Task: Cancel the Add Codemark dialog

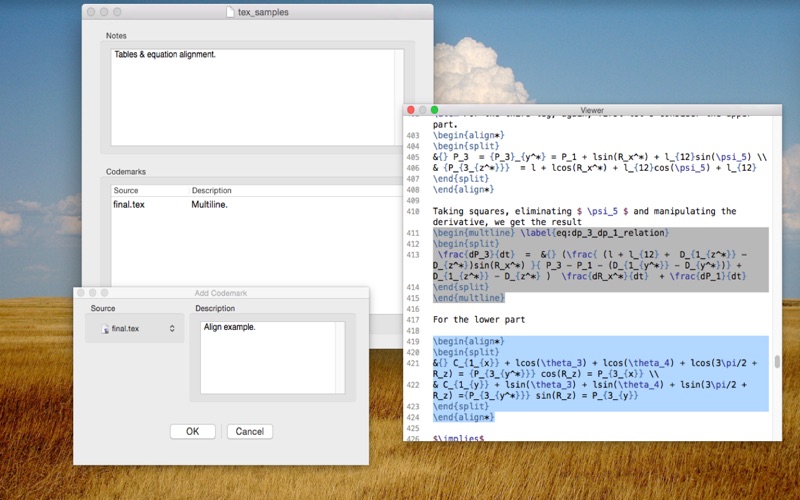Action: click(x=249, y=431)
